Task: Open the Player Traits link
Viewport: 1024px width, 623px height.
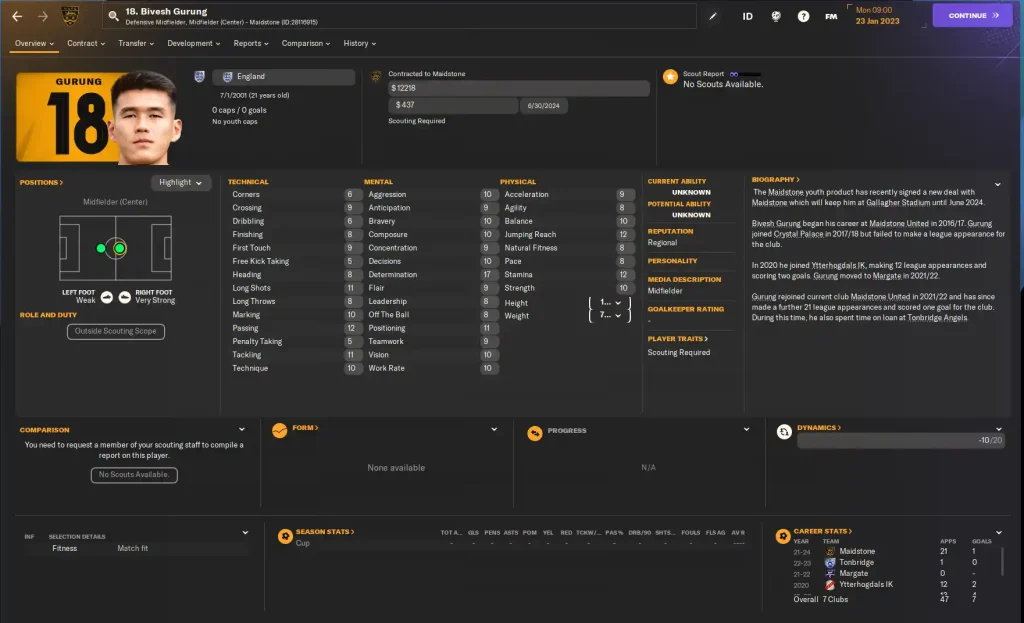Action: [677, 339]
